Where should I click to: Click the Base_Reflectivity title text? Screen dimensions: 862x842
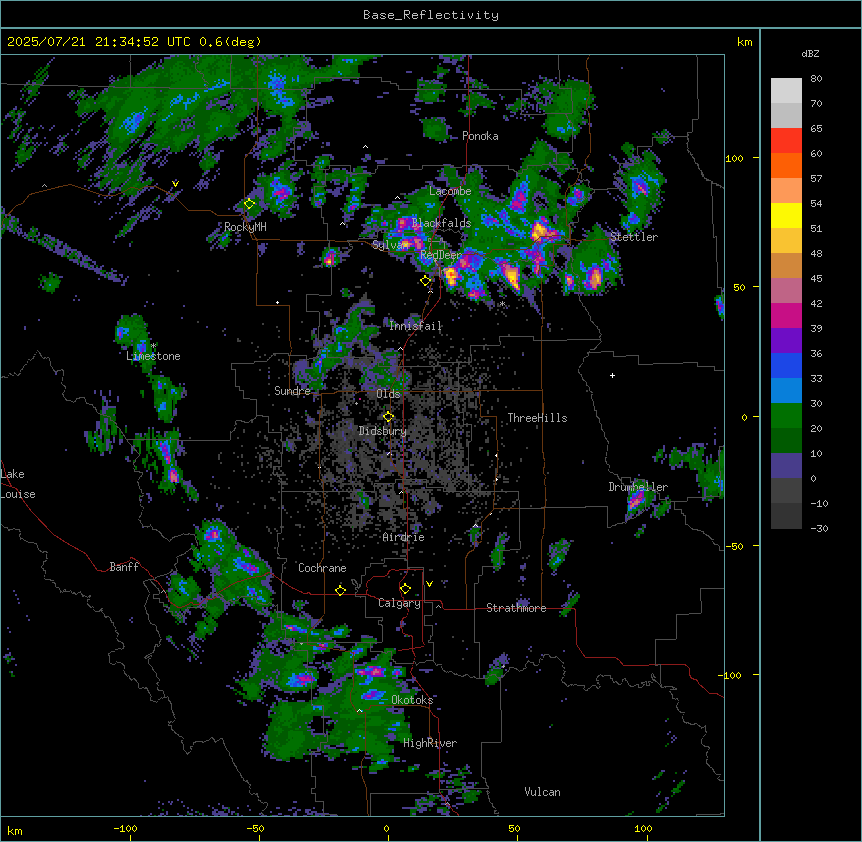(x=430, y=15)
